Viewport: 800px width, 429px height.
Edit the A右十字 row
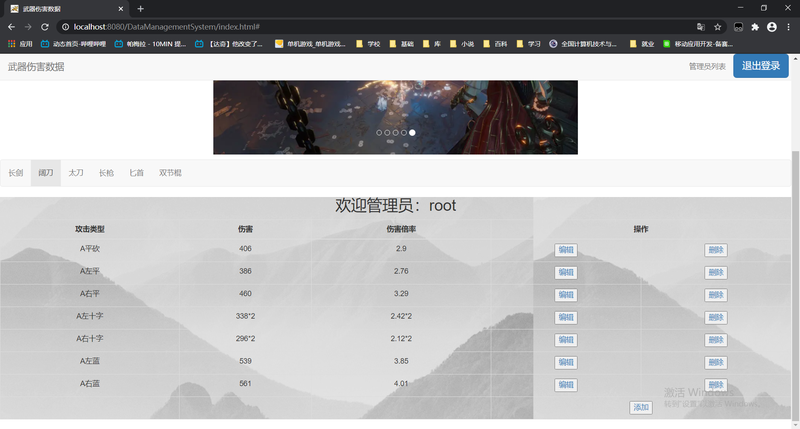point(566,340)
